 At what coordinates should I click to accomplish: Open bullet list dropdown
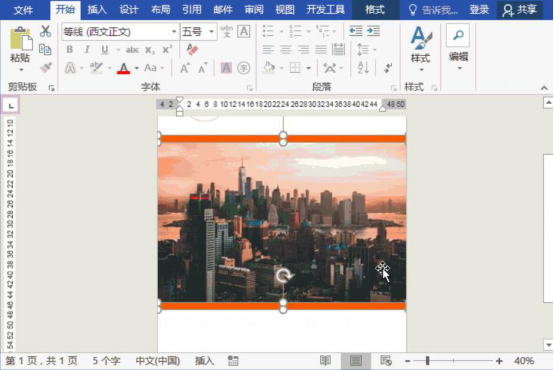pyautogui.click(x=282, y=31)
